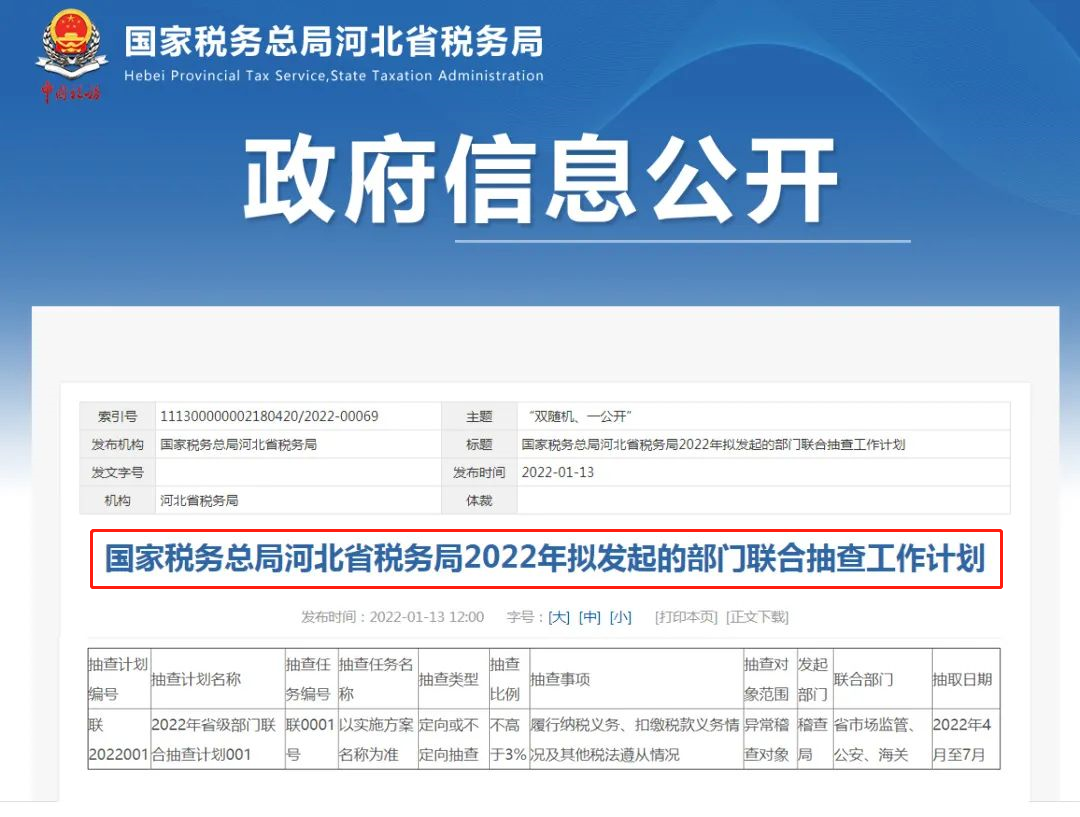Set font size to 小
1080x817 pixels.
click(621, 617)
